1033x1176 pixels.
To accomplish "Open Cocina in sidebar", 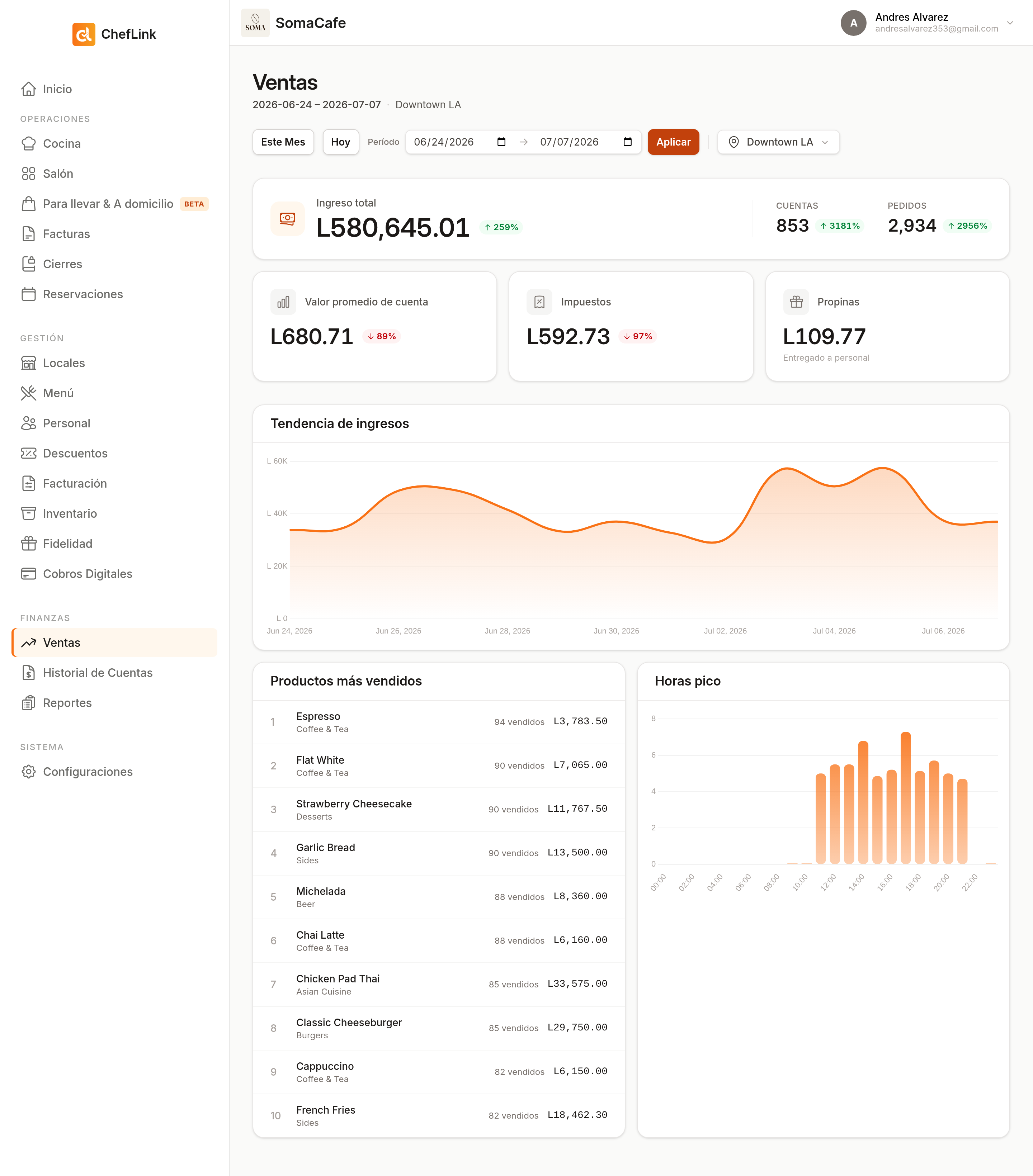I will pos(114,143).
